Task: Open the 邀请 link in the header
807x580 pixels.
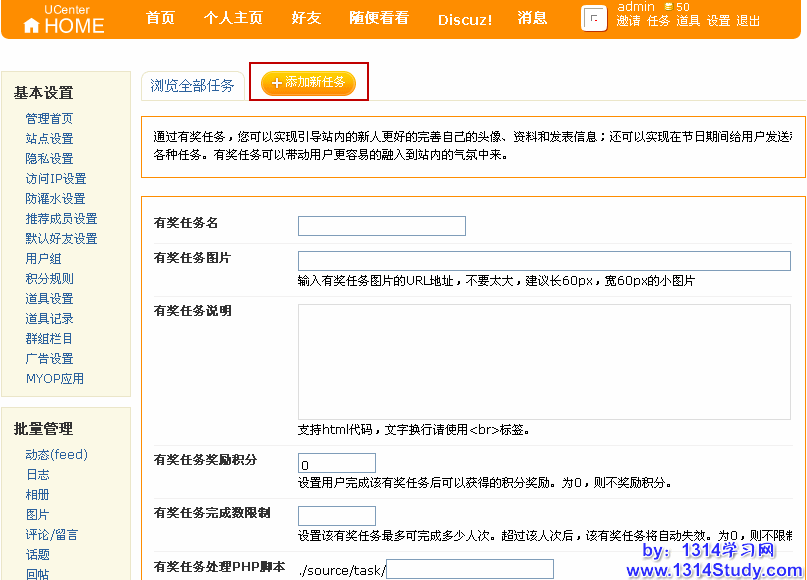Action: [x=628, y=21]
